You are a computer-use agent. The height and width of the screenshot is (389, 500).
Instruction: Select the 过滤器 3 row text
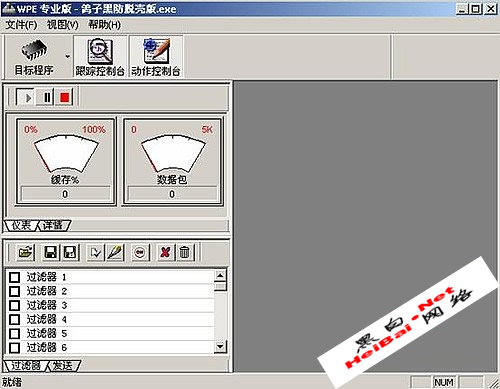[47, 305]
